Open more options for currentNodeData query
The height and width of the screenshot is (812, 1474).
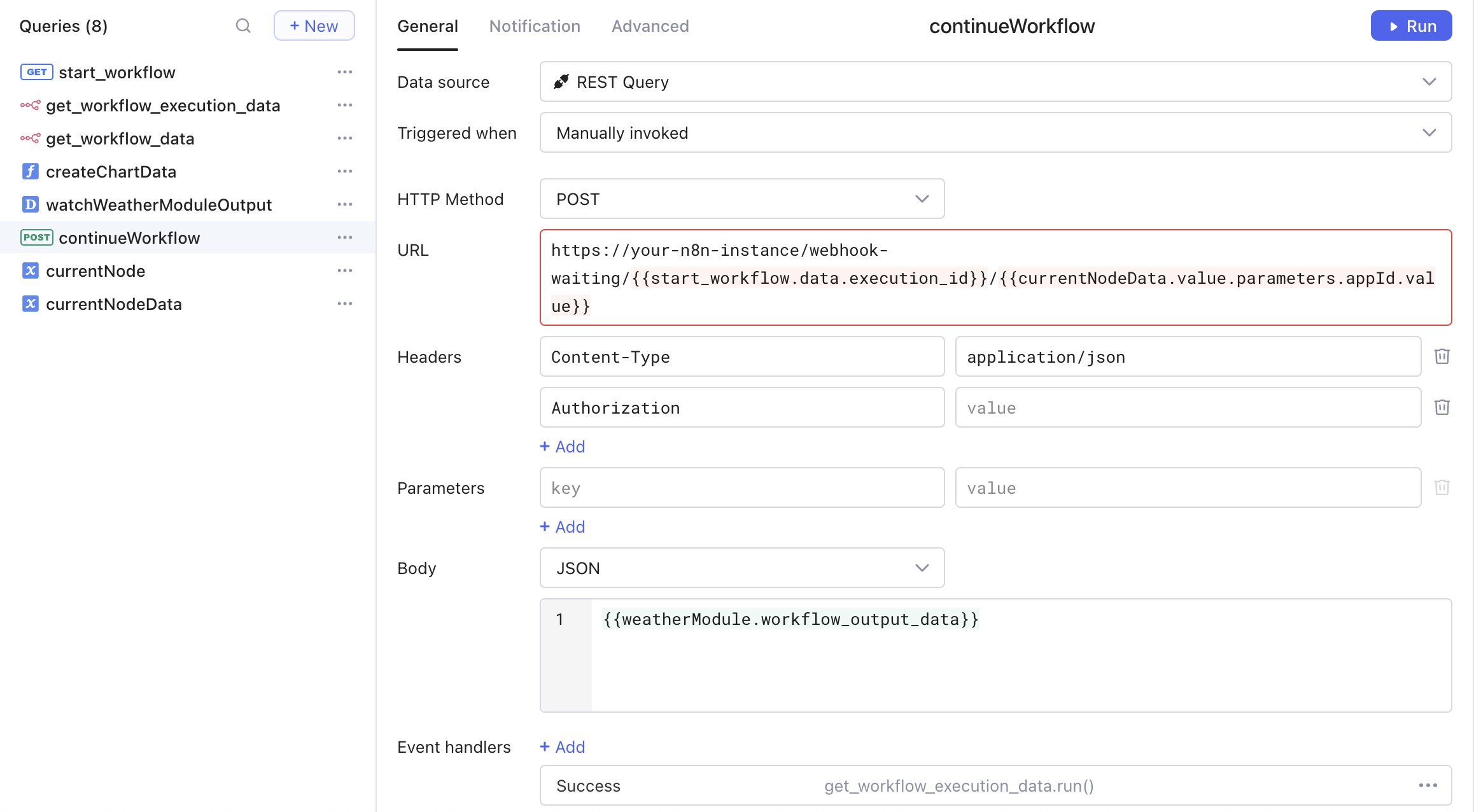pos(345,304)
